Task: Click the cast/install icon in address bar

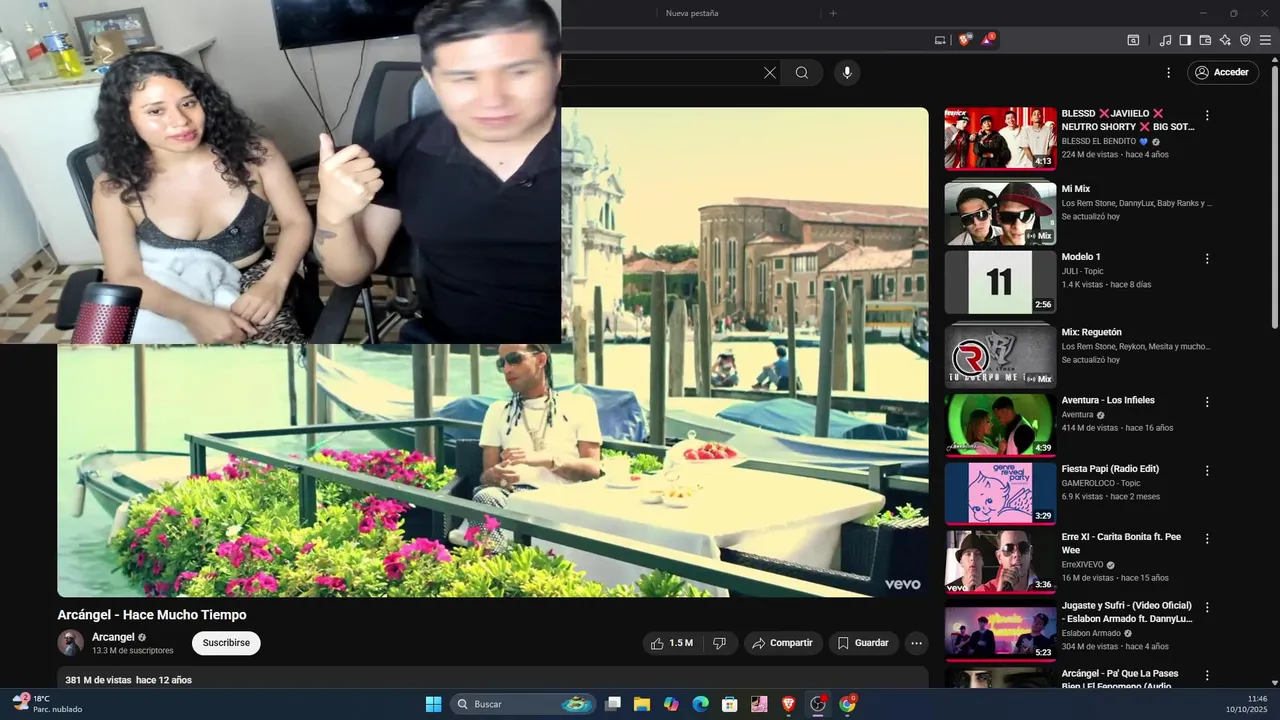Action: click(940, 40)
